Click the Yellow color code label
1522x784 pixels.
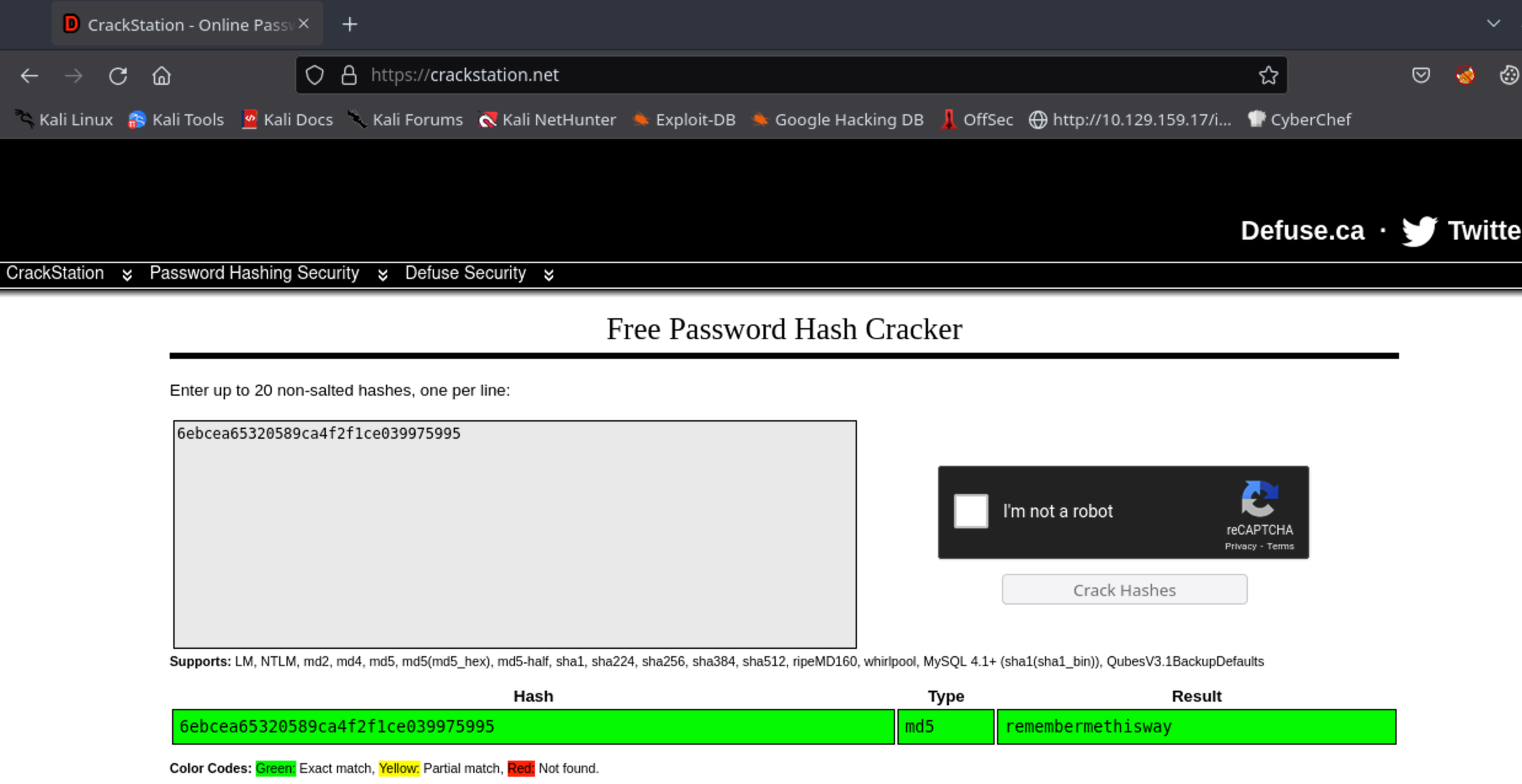[x=399, y=769]
